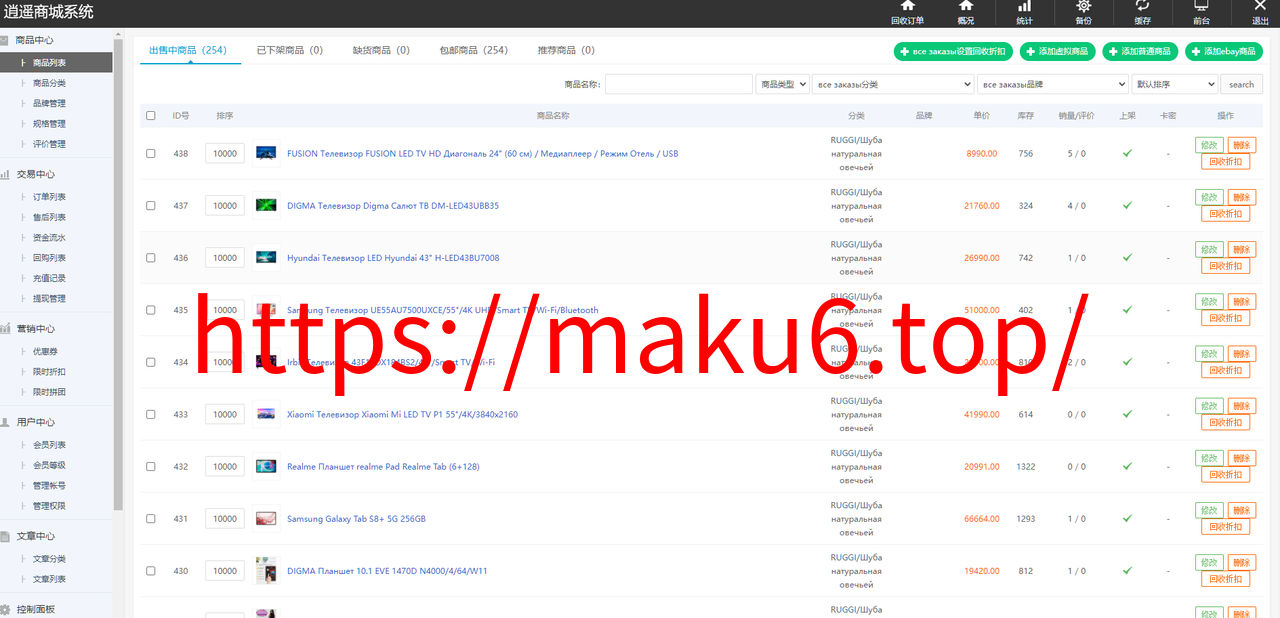Switch to the 包邮商品 (254) tab
Viewport: 1280px width, 618px height.
click(x=474, y=50)
